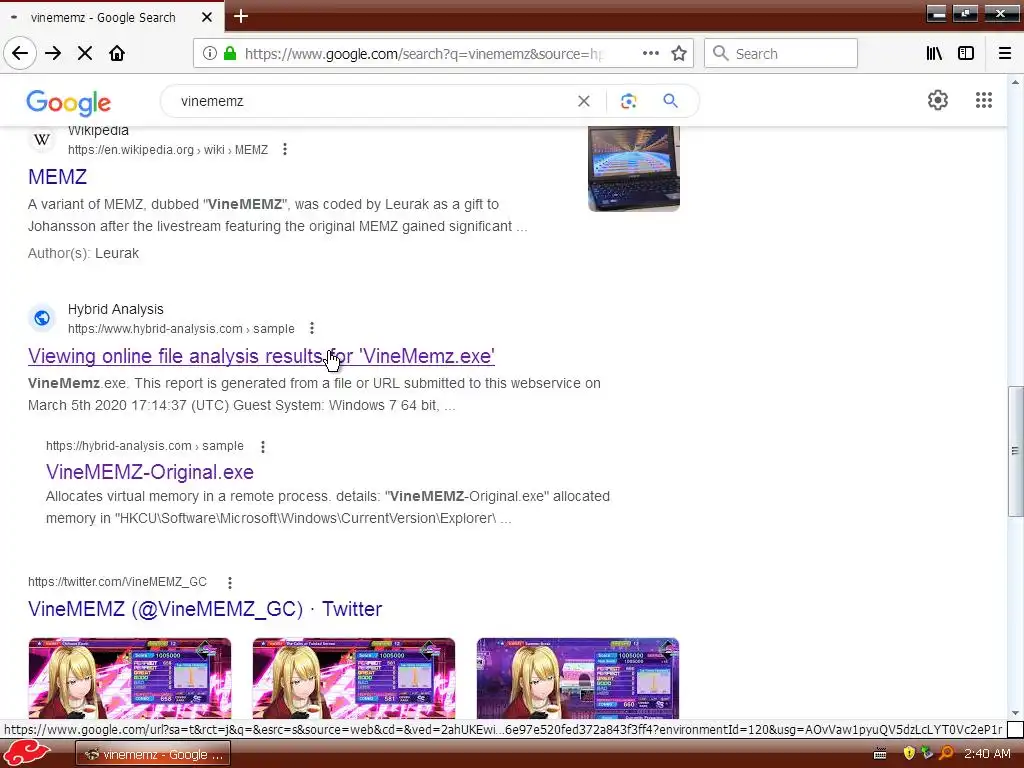Go to Google home via logo
1024x768 pixels.
(x=69, y=103)
